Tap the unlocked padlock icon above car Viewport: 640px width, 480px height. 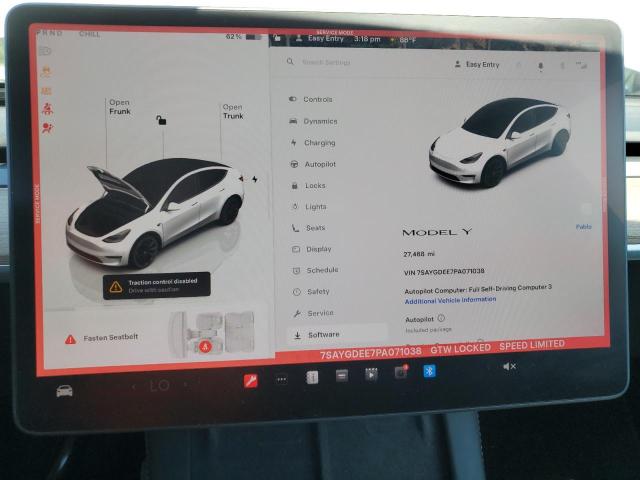coord(161,120)
